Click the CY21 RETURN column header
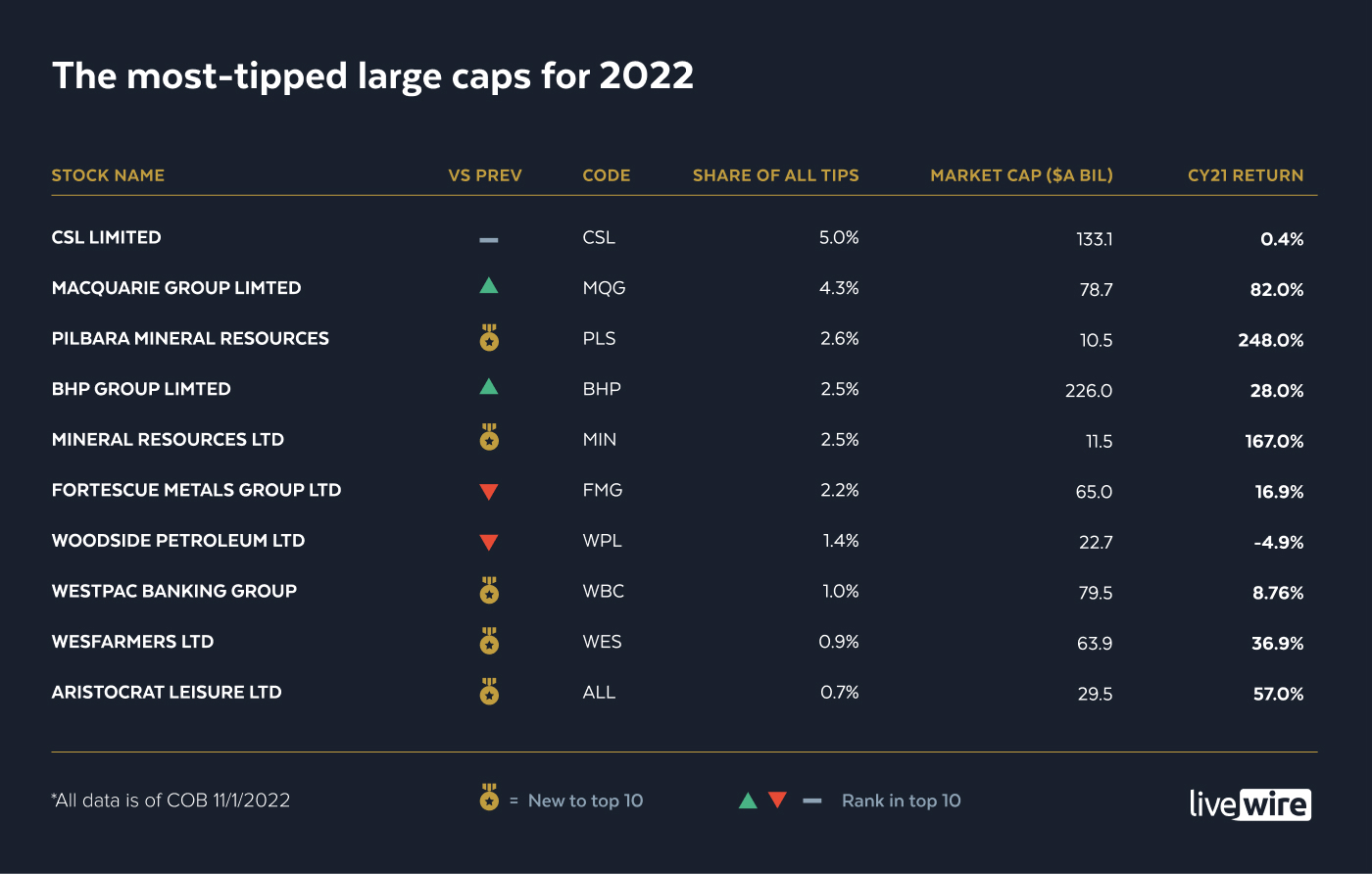Image resolution: width=1372 pixels, height=874 pixels. (x=1245, y=175)
